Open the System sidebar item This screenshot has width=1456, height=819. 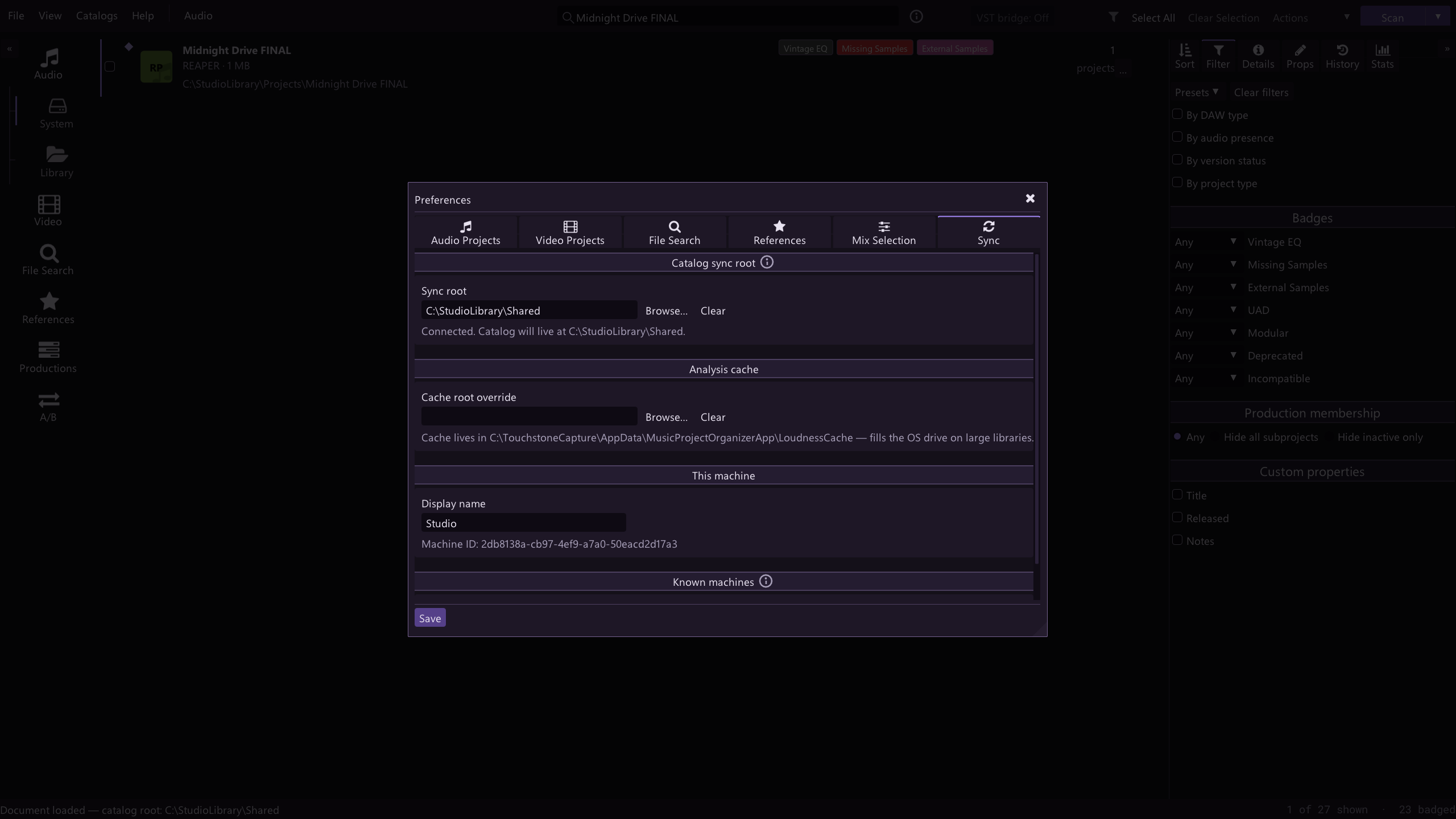56,113
